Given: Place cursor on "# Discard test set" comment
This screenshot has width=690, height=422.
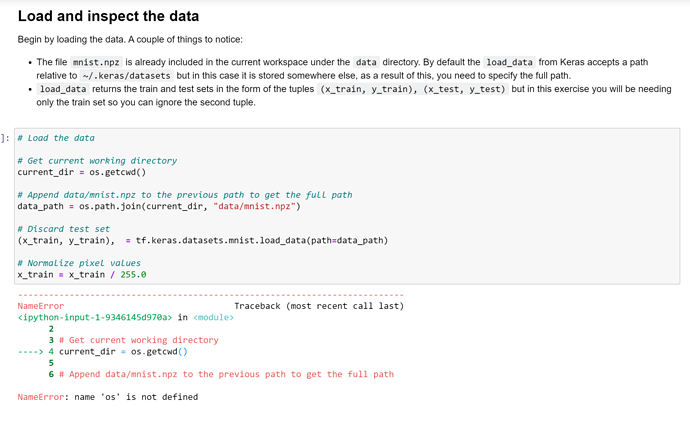Looking at the screenshot, I should pyautogui.click(x=64, y=228).
